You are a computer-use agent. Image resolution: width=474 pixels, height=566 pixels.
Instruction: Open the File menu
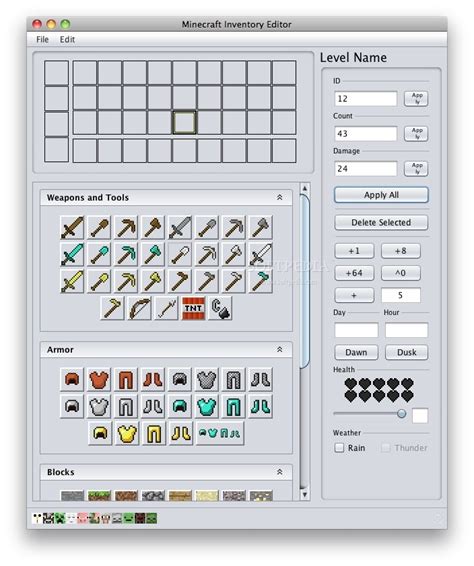(x=42, y=39)
